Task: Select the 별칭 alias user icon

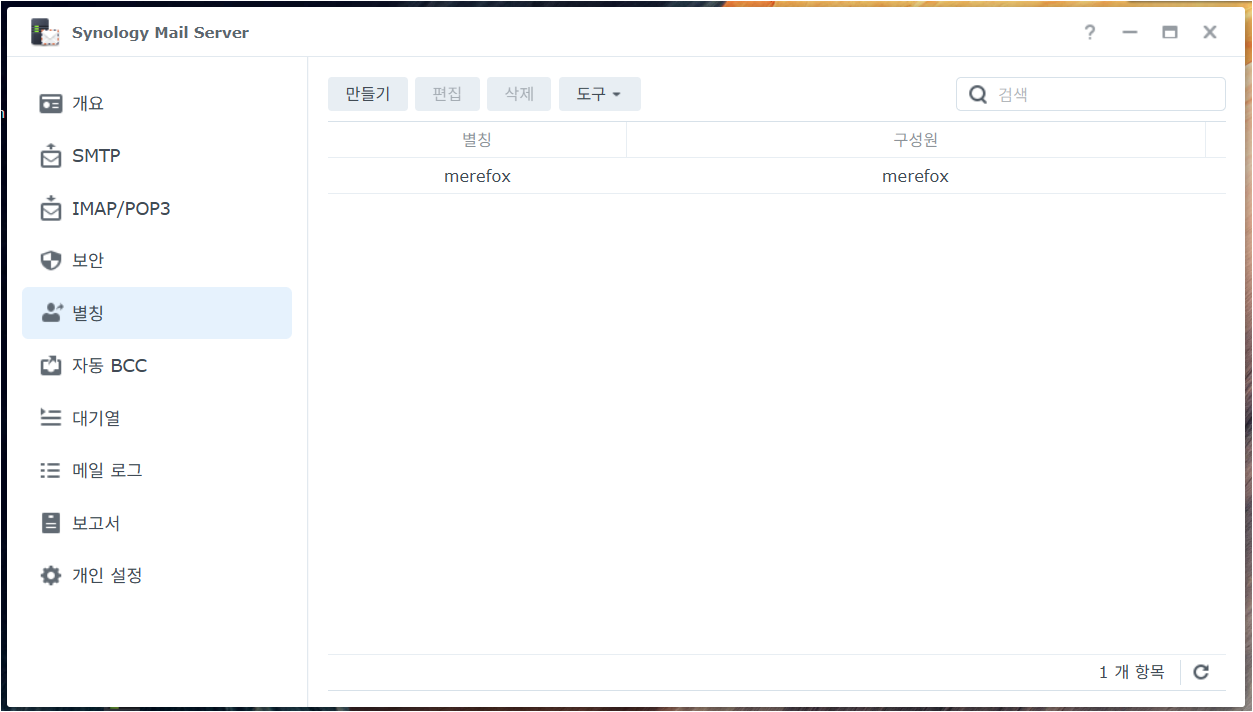Action: coord(51,312)
